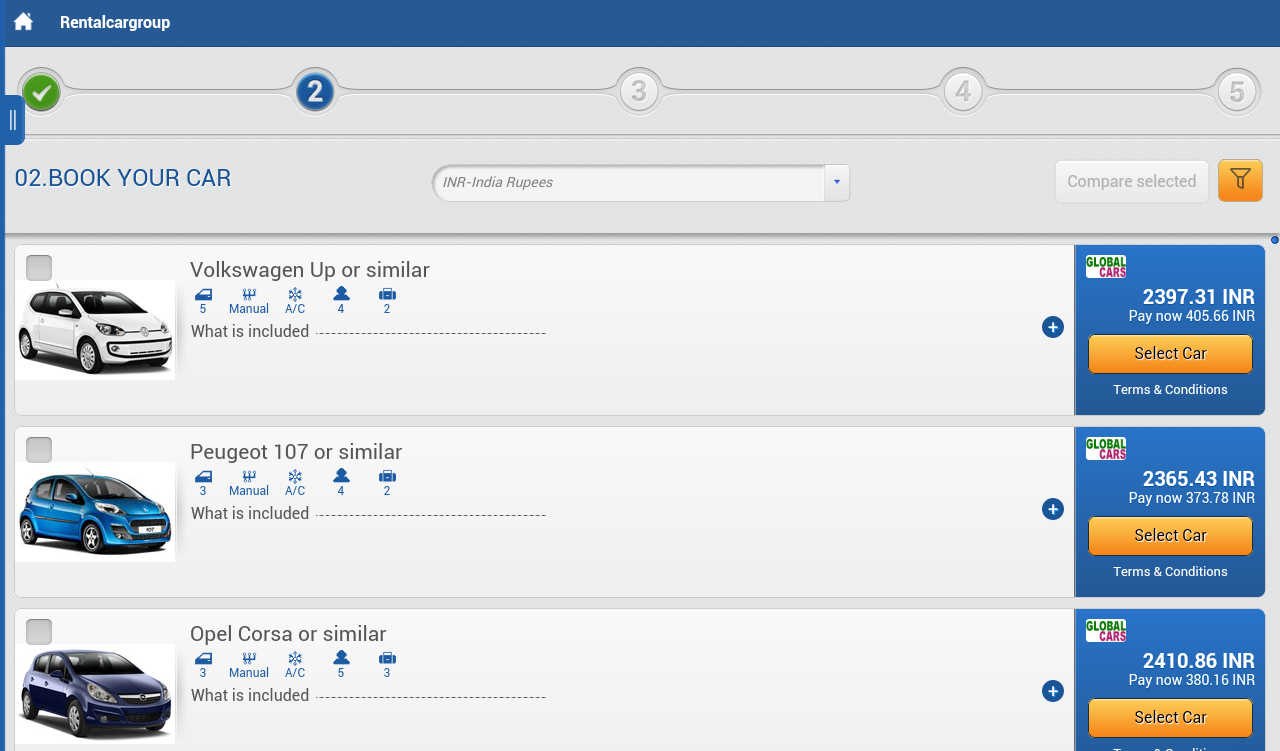Select Car for Peugeot 107
Image resolution: width=1280 pixels, height=751 pixels.
click(1170, 536)
